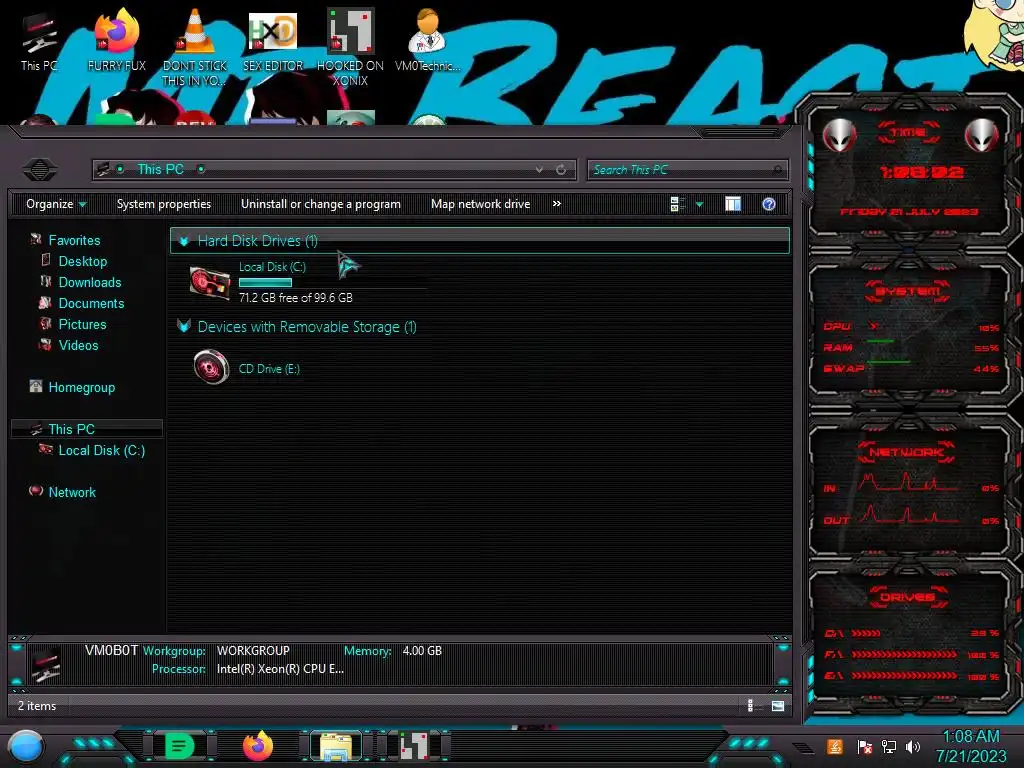Click Memory 4.00 GB value
Screen dimensions: 1024x768
pos(422,650)
